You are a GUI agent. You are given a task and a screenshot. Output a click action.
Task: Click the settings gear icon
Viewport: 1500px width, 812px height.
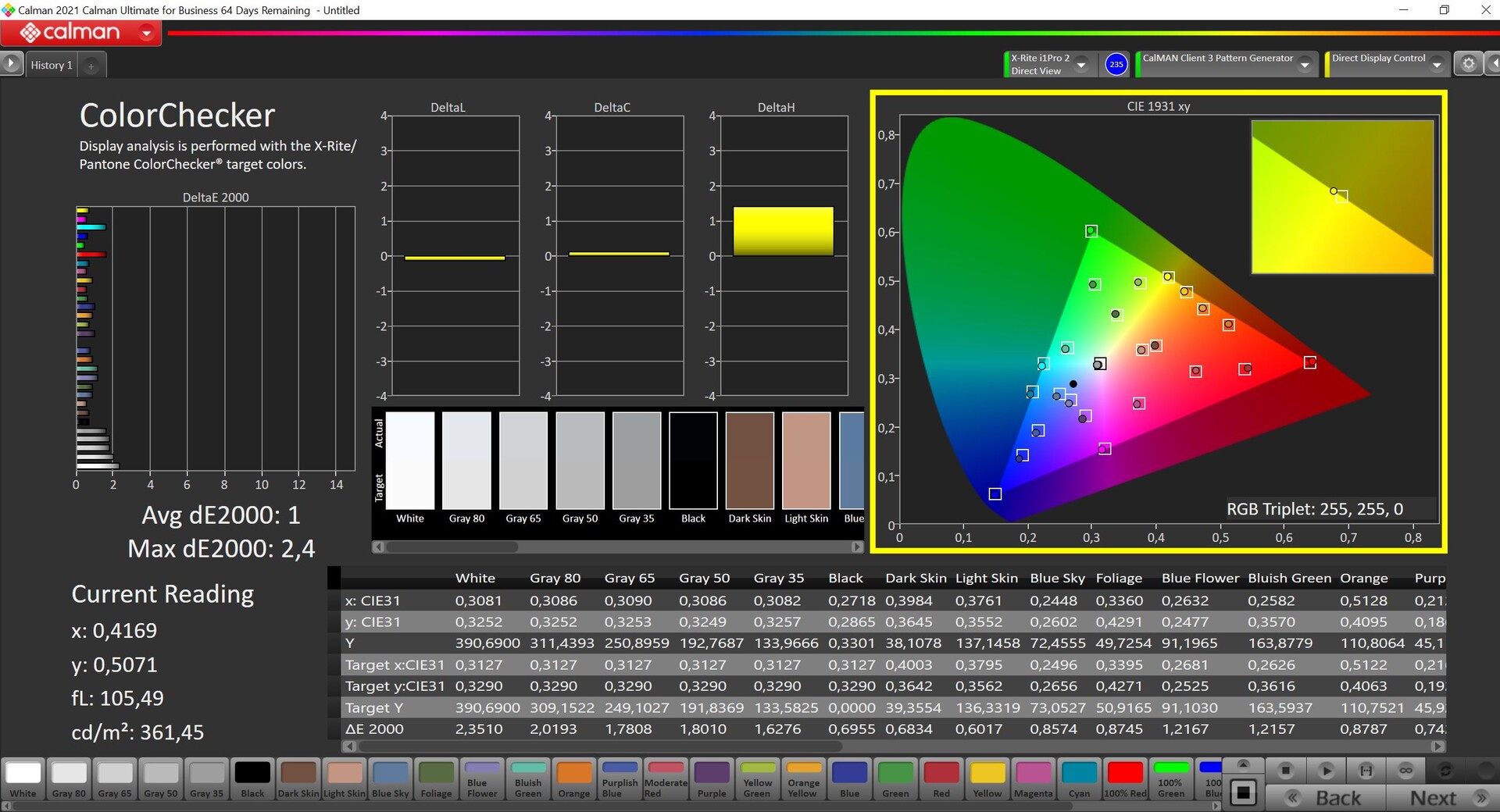1468,64
